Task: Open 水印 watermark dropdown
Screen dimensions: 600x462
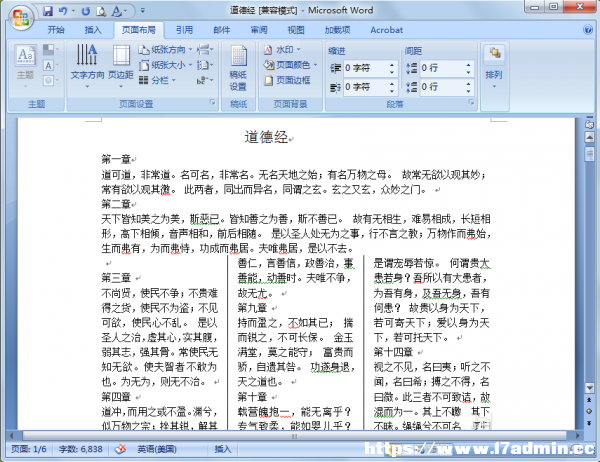Action: tap(282, 49)
